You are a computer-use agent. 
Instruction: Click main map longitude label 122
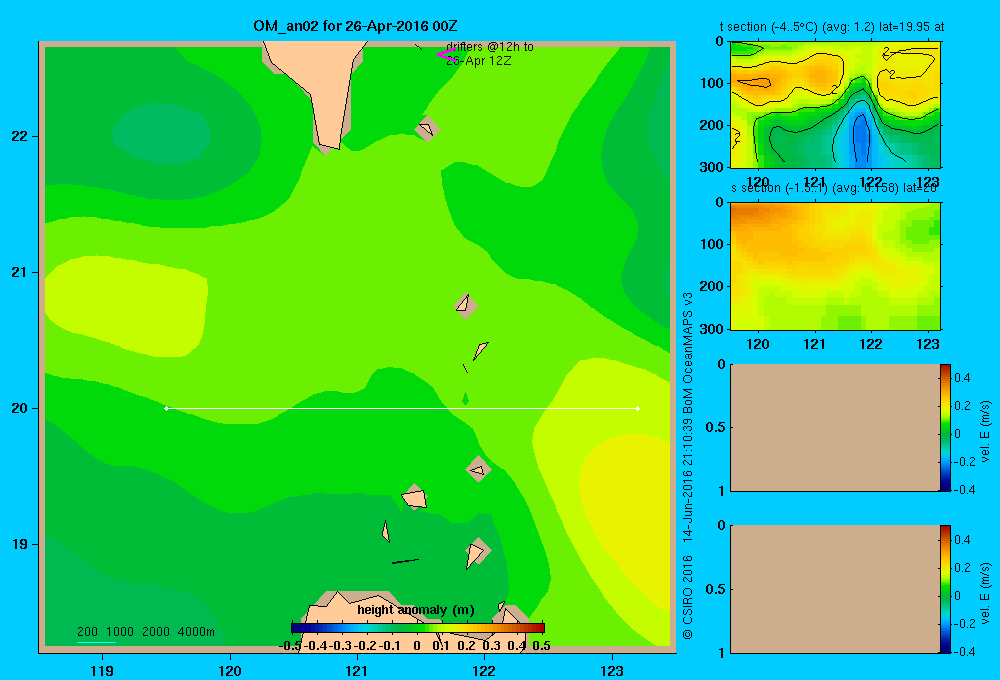pos(484,670)
